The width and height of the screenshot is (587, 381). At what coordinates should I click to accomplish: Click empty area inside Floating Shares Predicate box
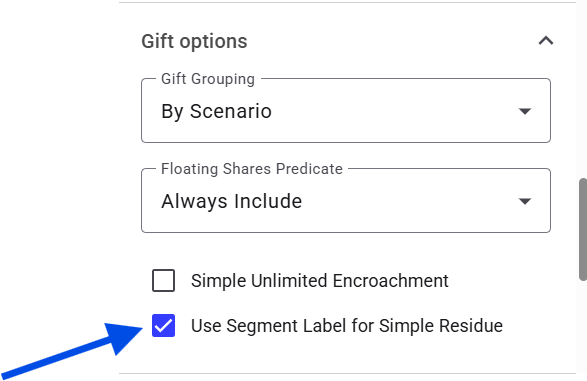[408, 201]
